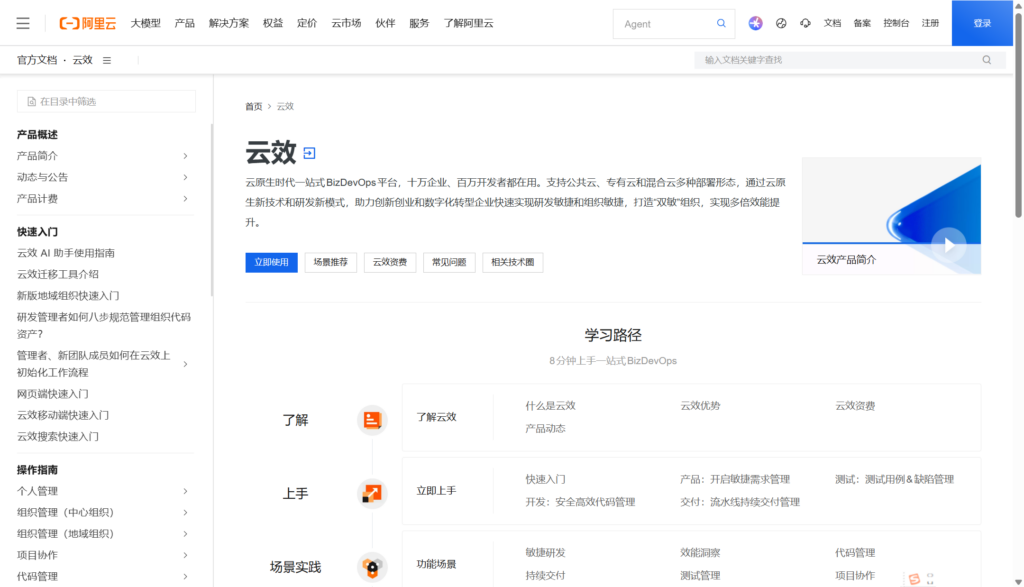Open the 解决方案 menu
Viewport: 1024px width, 587px height.
(229, 24)
